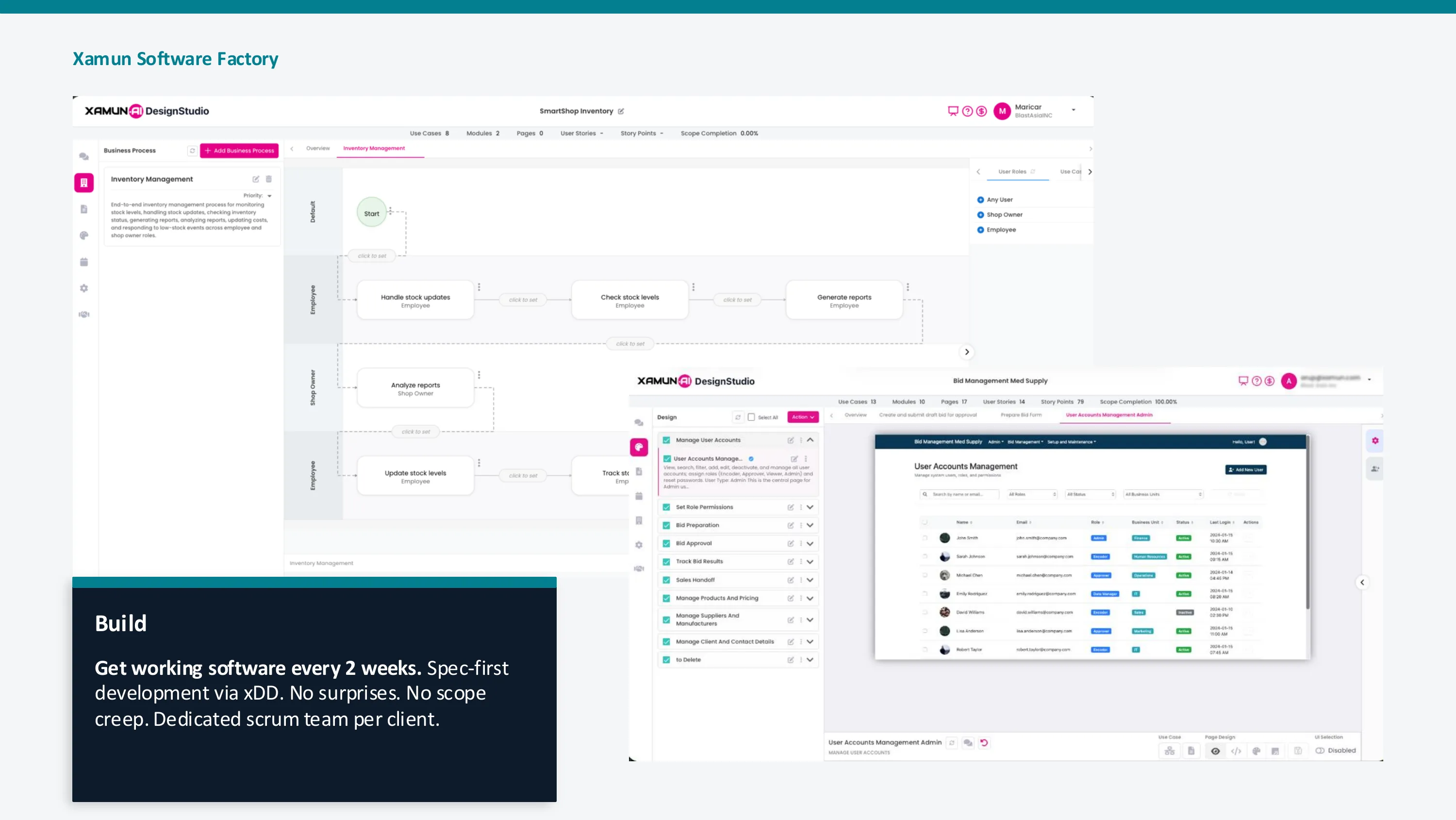Click the eye preview icon under Page Design
Screen dimensions: 1456x820
[x=1216, y=751]
